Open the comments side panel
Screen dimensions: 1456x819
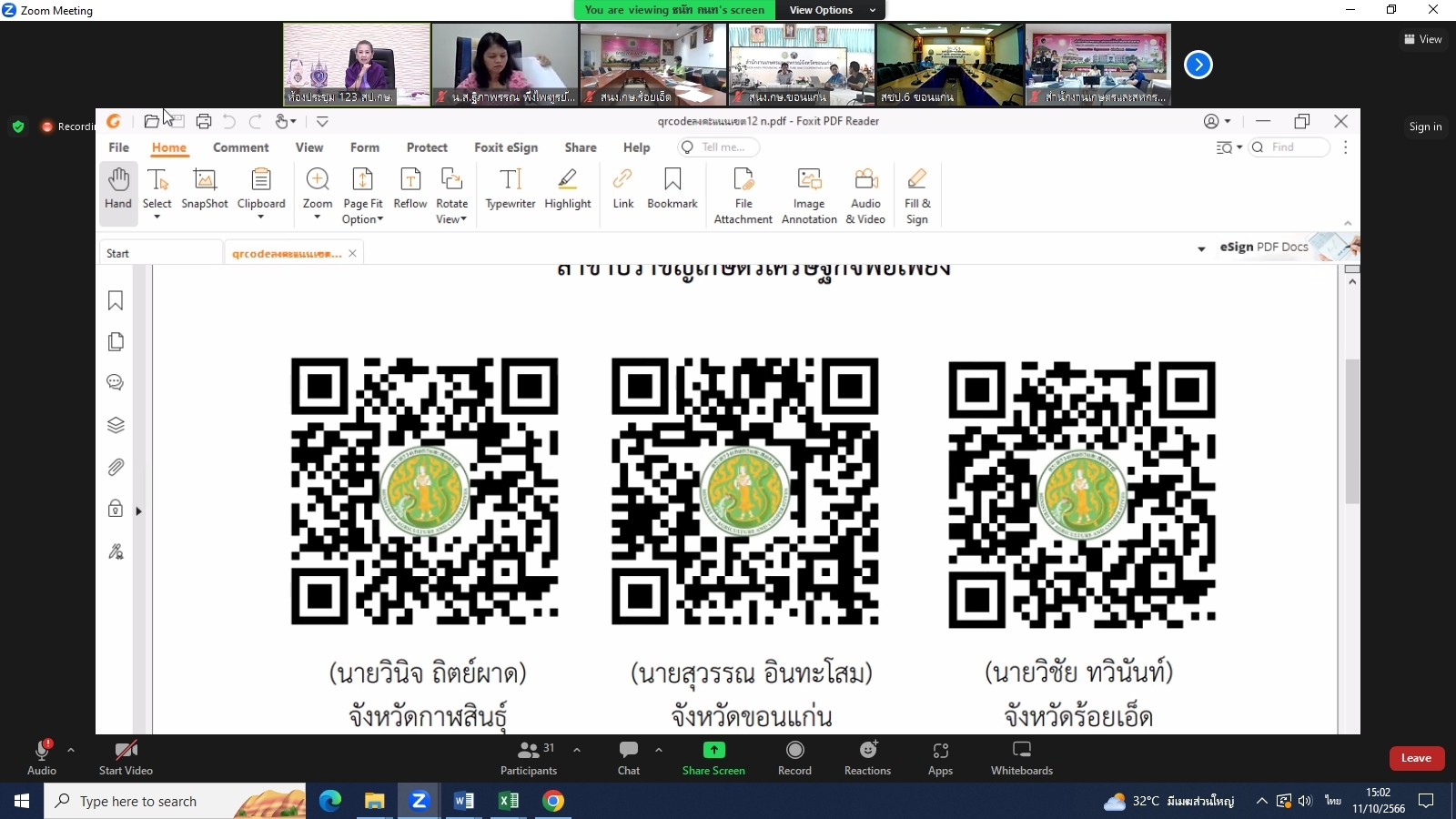click(x=116, y=382)
